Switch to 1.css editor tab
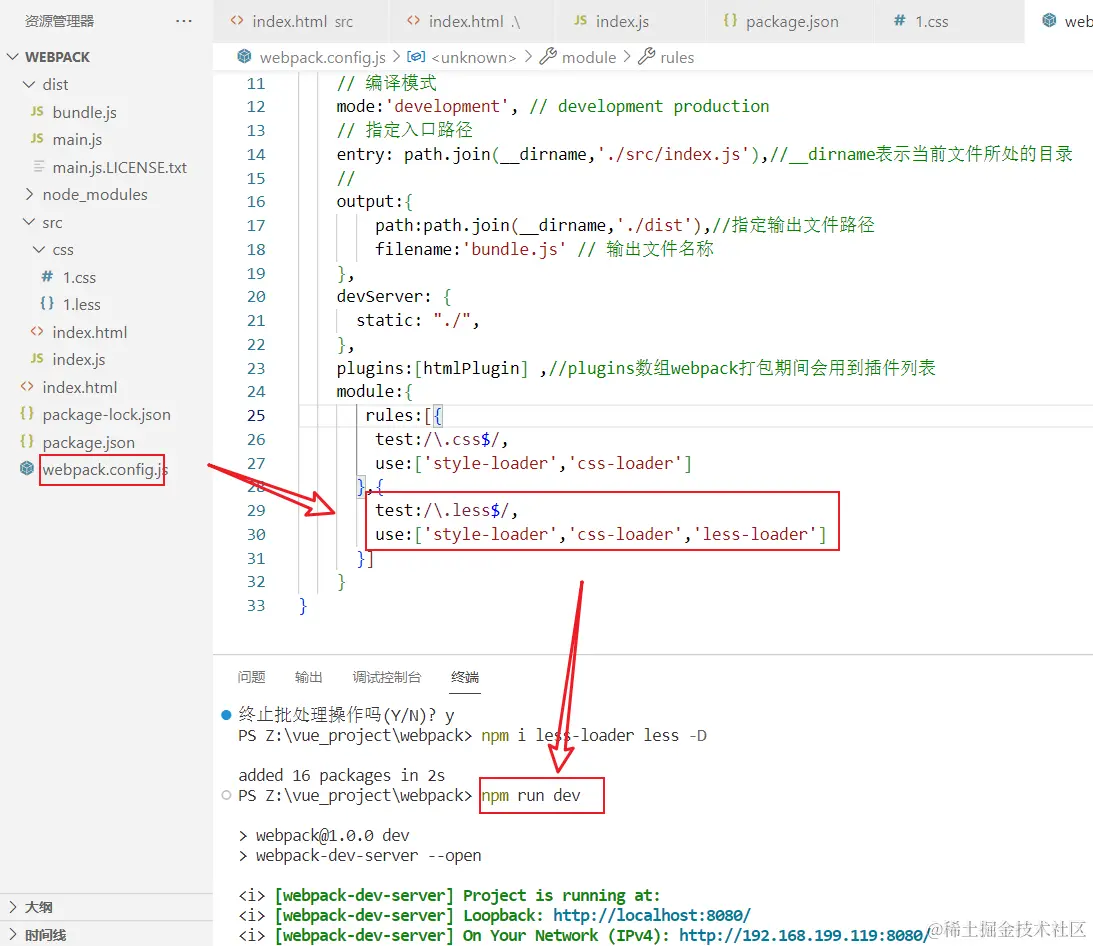This screenshot has width=1093, height=946. click(x=949, y=21)
